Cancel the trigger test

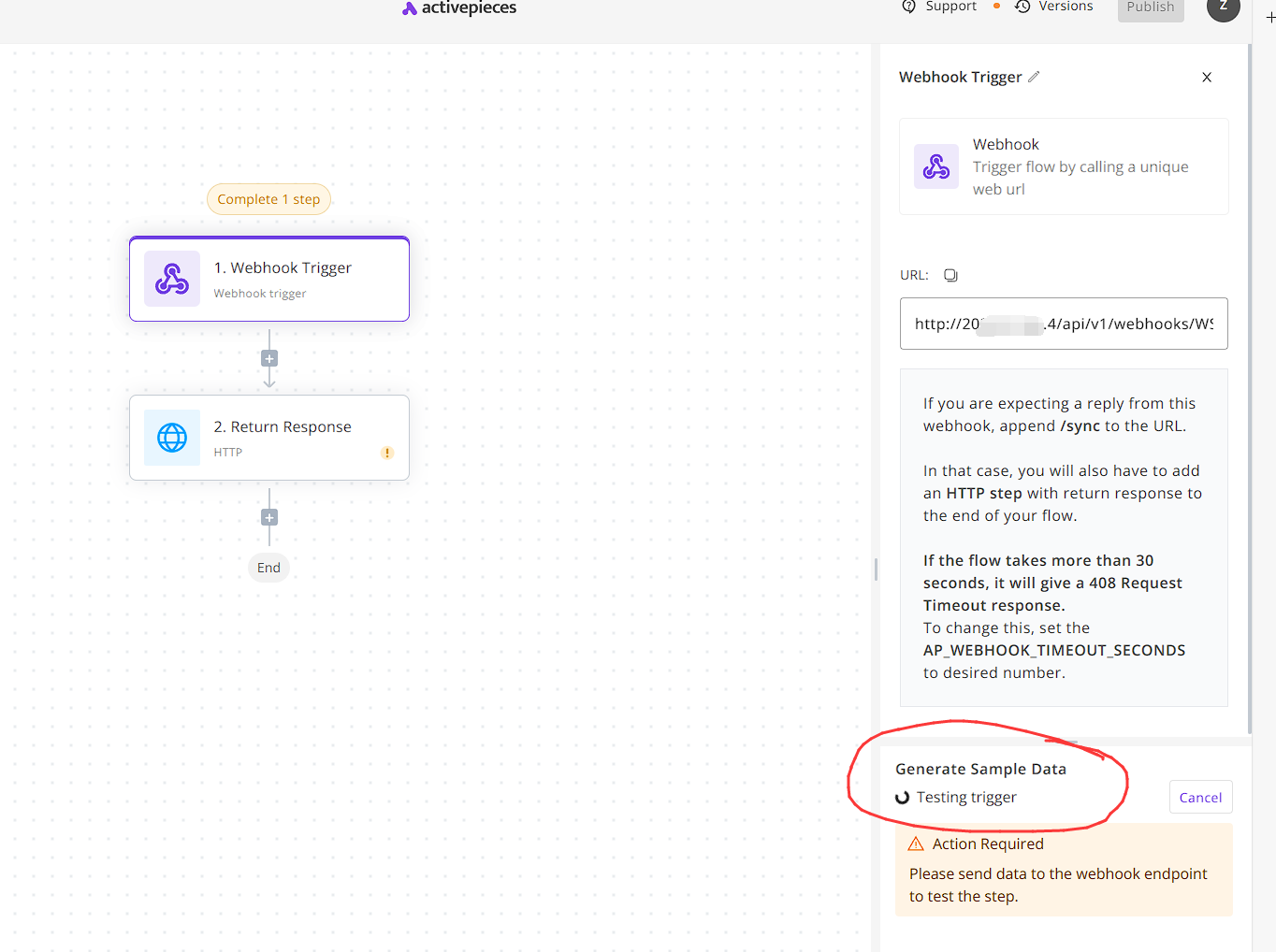click(x=1200, y=797)
